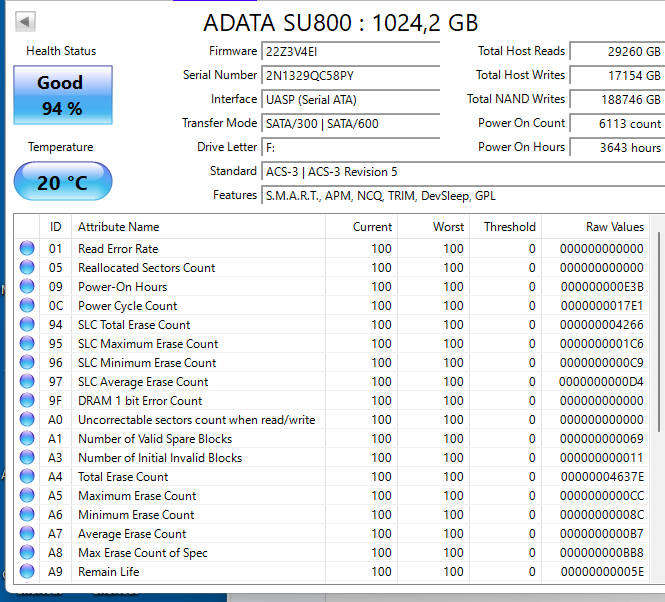Click raw value 0000004637E
This screenshot has height=602, width=665.
[602, 477]
